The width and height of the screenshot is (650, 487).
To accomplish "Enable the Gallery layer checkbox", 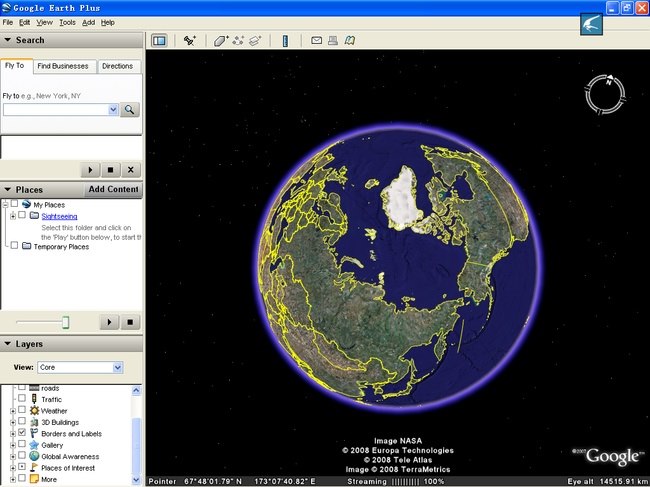I will (x=22, y=444).
